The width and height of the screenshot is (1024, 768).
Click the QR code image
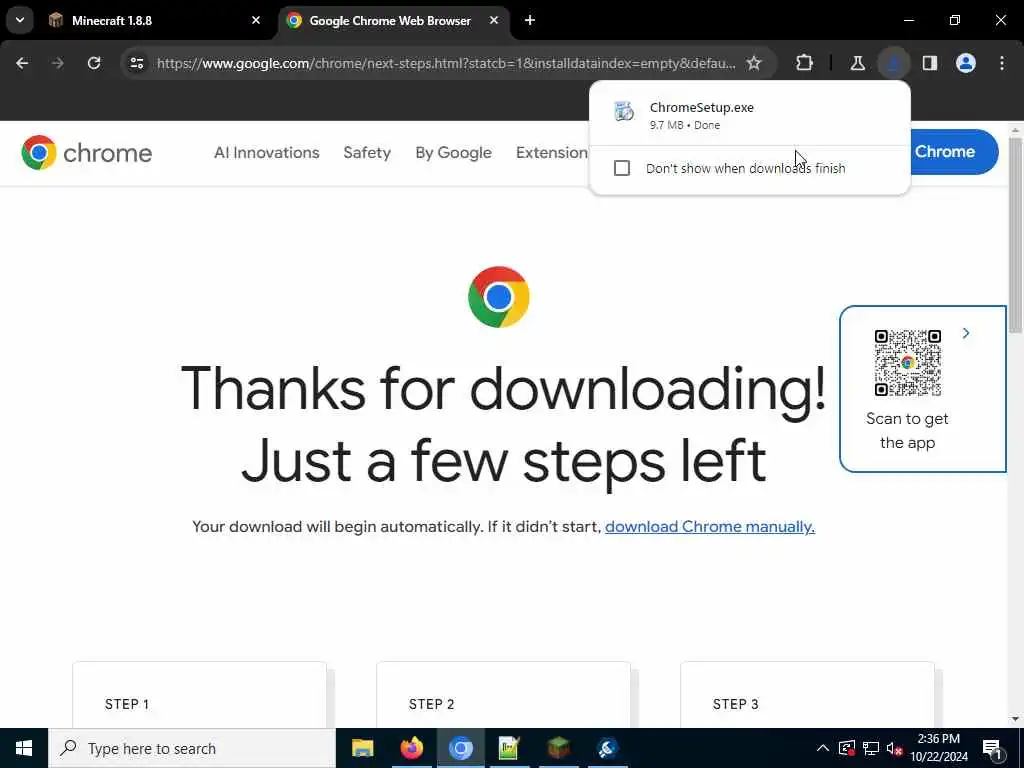pyautogui.click(x=908, y=363)
